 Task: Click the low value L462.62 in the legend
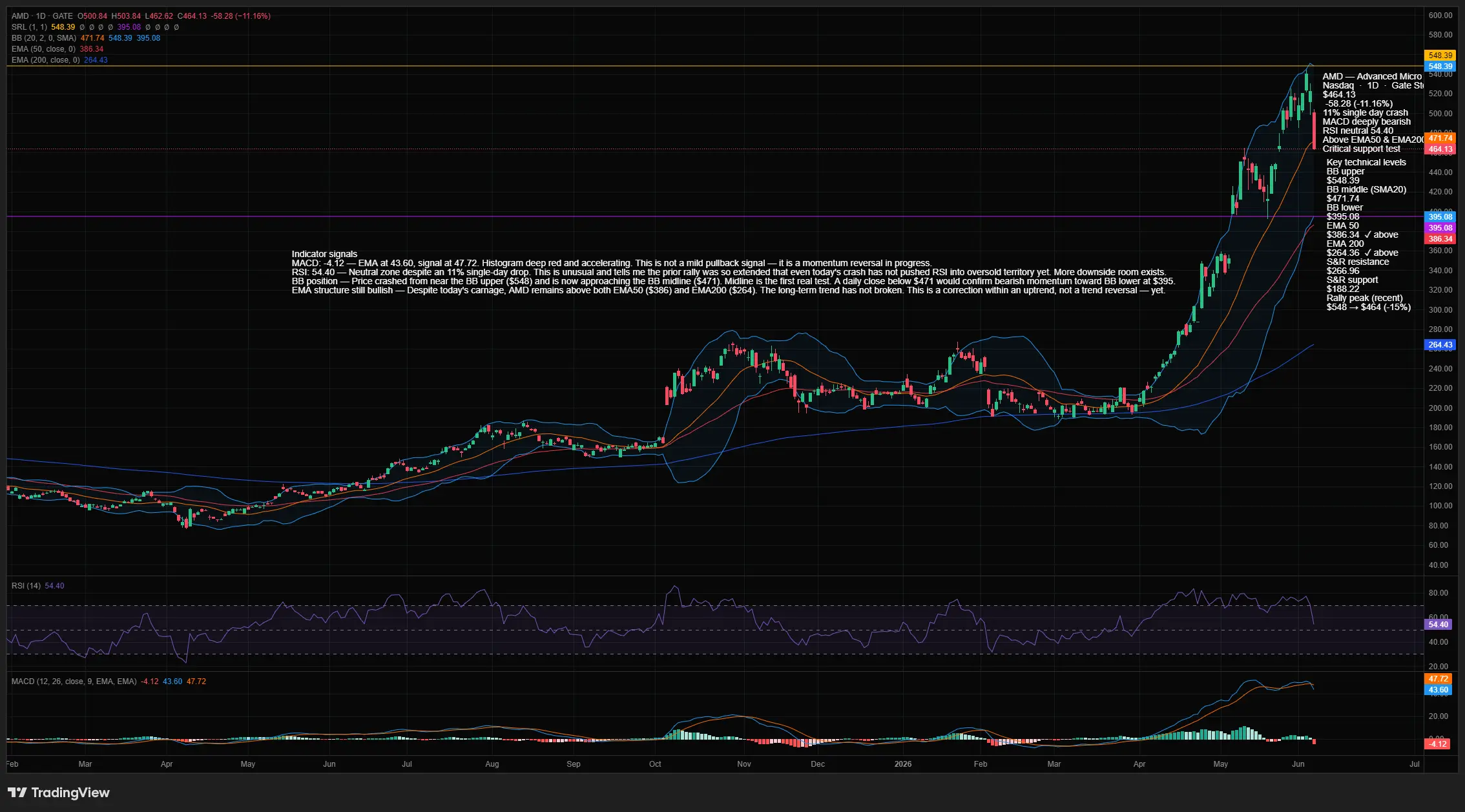[159, 16]
